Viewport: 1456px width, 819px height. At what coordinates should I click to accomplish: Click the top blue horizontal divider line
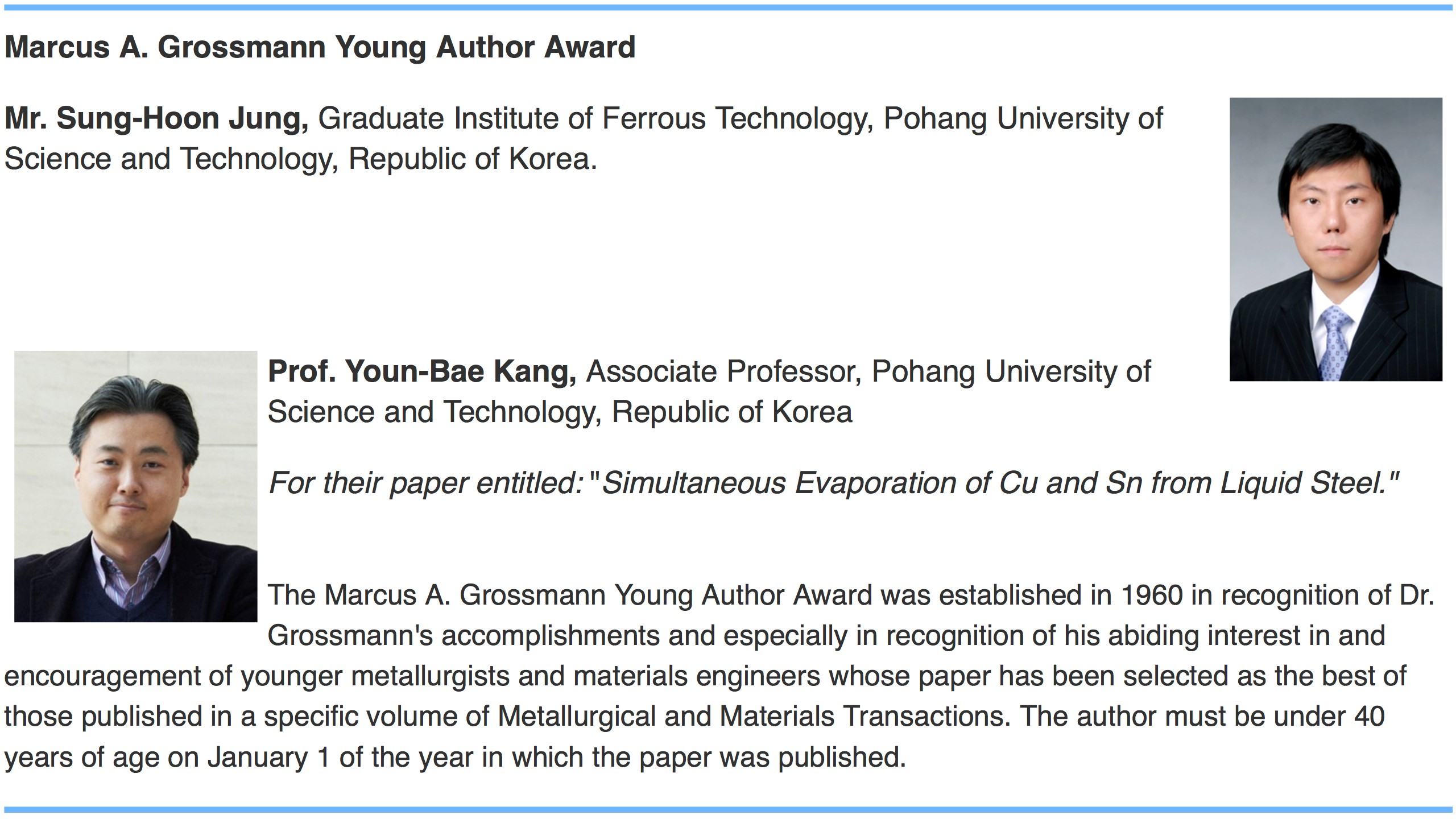(x=728, y=8)
